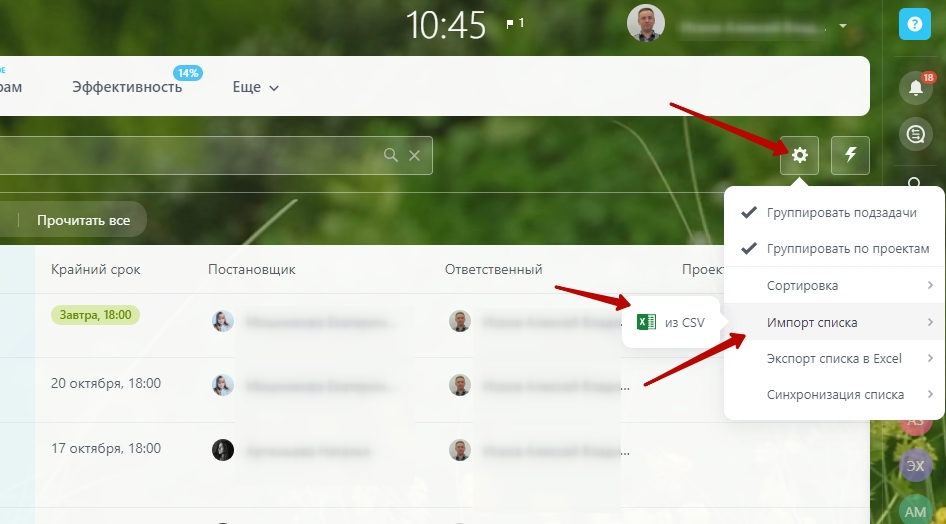This screenshot has width=946, height=524.
Task: Expand the Сортировка submenu
Action: tap(834, 285)
